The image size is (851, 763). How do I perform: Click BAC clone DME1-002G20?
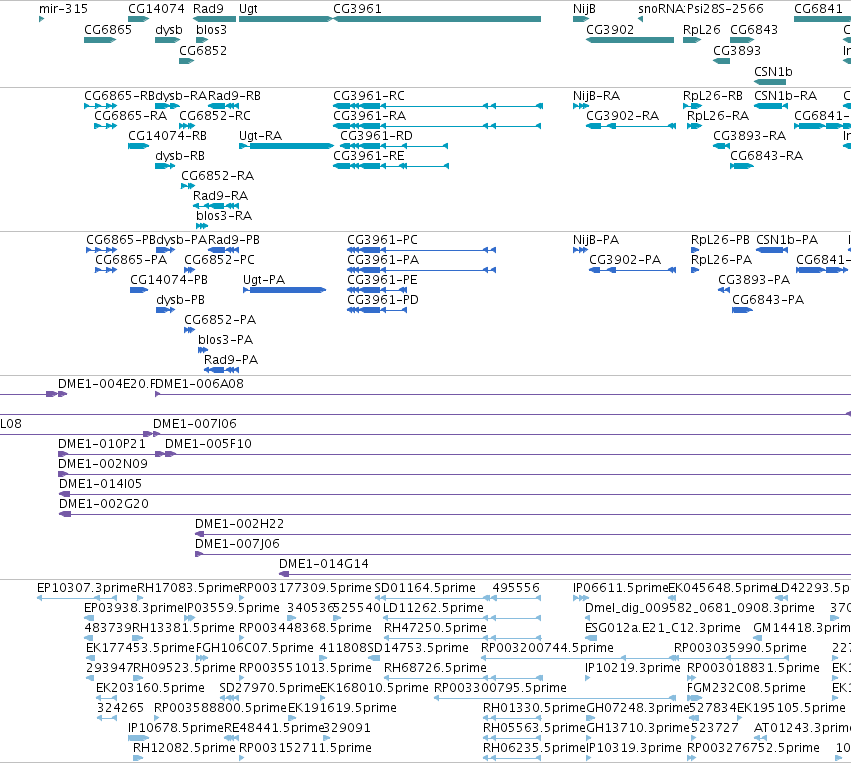(455, 514)
